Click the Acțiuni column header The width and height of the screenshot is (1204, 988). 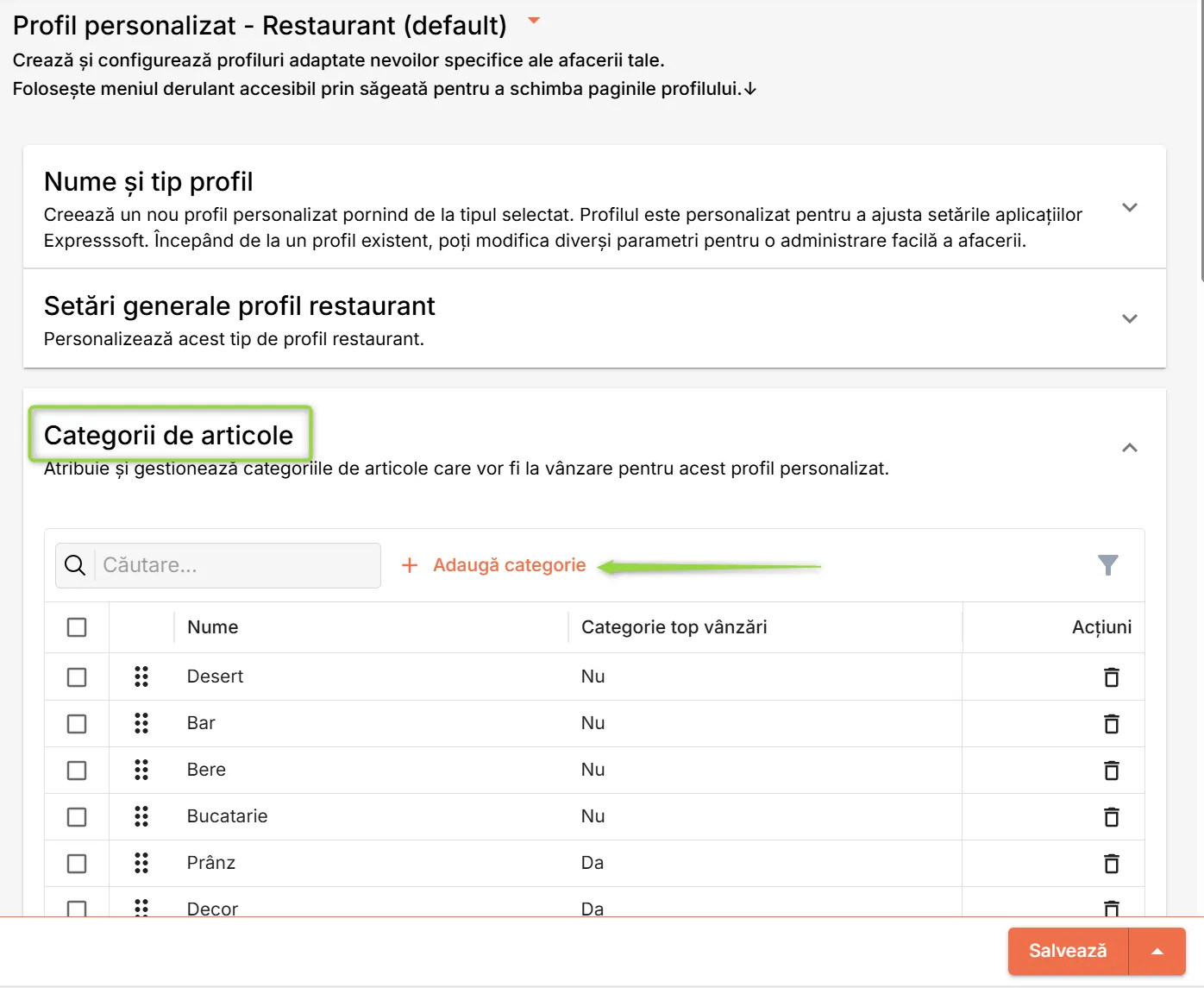(x=1101, y=627)
